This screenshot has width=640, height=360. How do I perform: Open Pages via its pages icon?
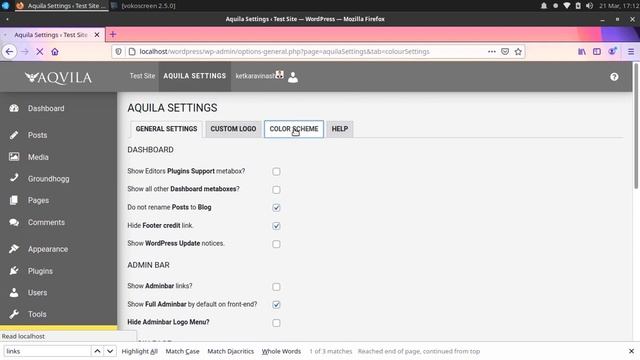click(x=14, y=200)
